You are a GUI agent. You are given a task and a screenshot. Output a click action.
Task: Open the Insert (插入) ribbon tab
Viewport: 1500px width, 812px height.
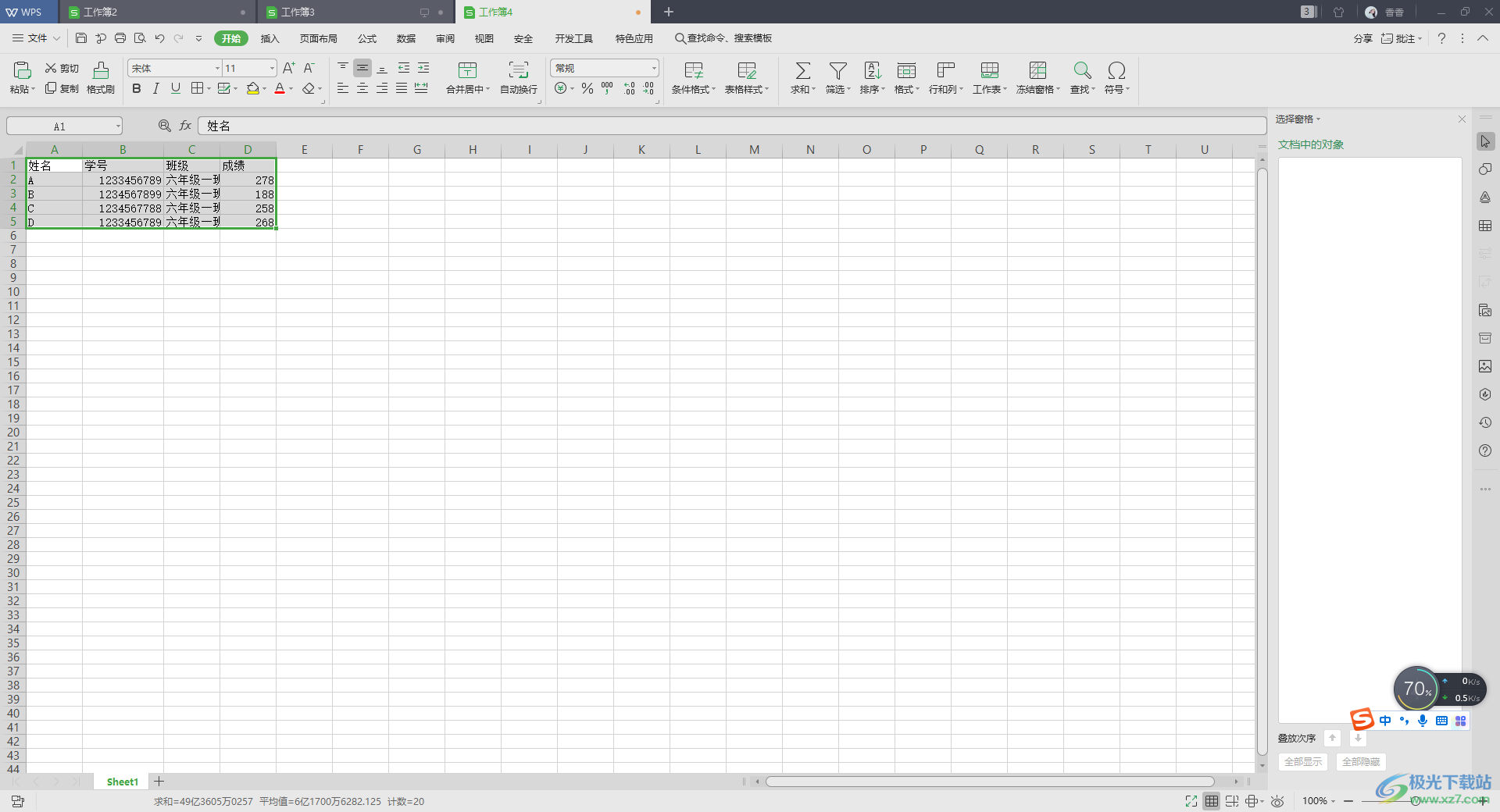click(x=270, y=38)
